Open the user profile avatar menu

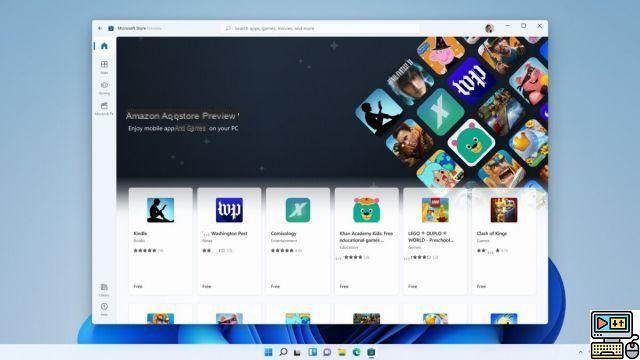pos(489,28)
